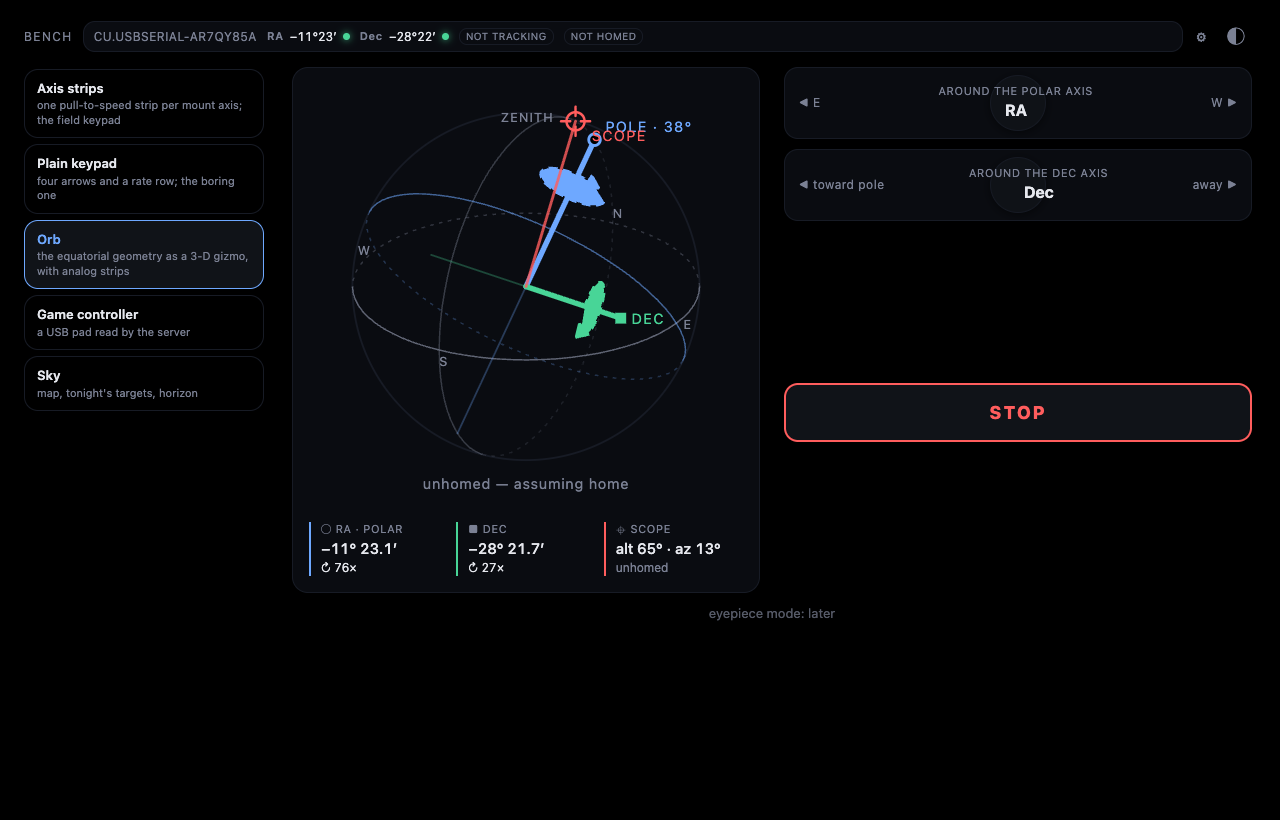Viewport: 1280px width, 820px height.
Task: Select the Axis strips mode
Action: coord(144,103)
